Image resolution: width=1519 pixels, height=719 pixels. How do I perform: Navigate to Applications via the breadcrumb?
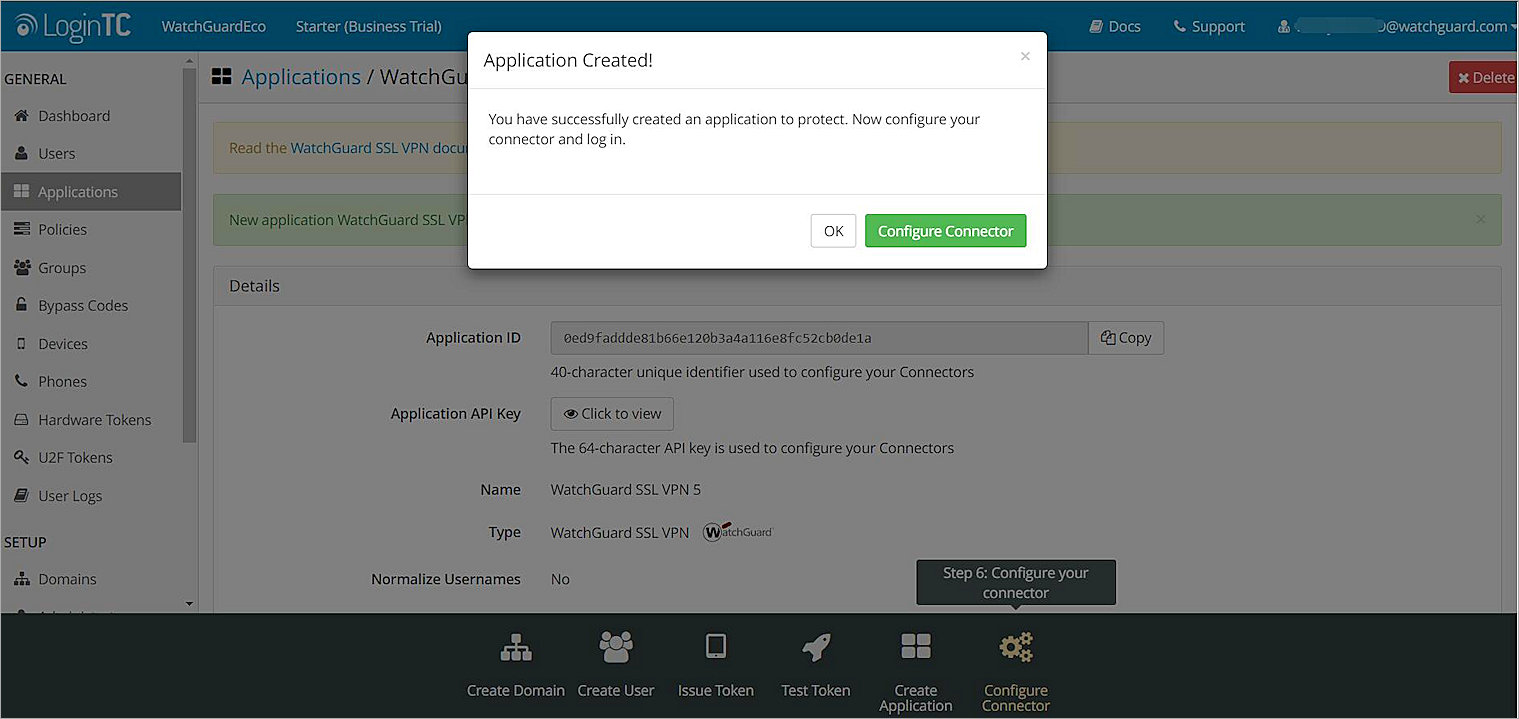click(301, 76)
